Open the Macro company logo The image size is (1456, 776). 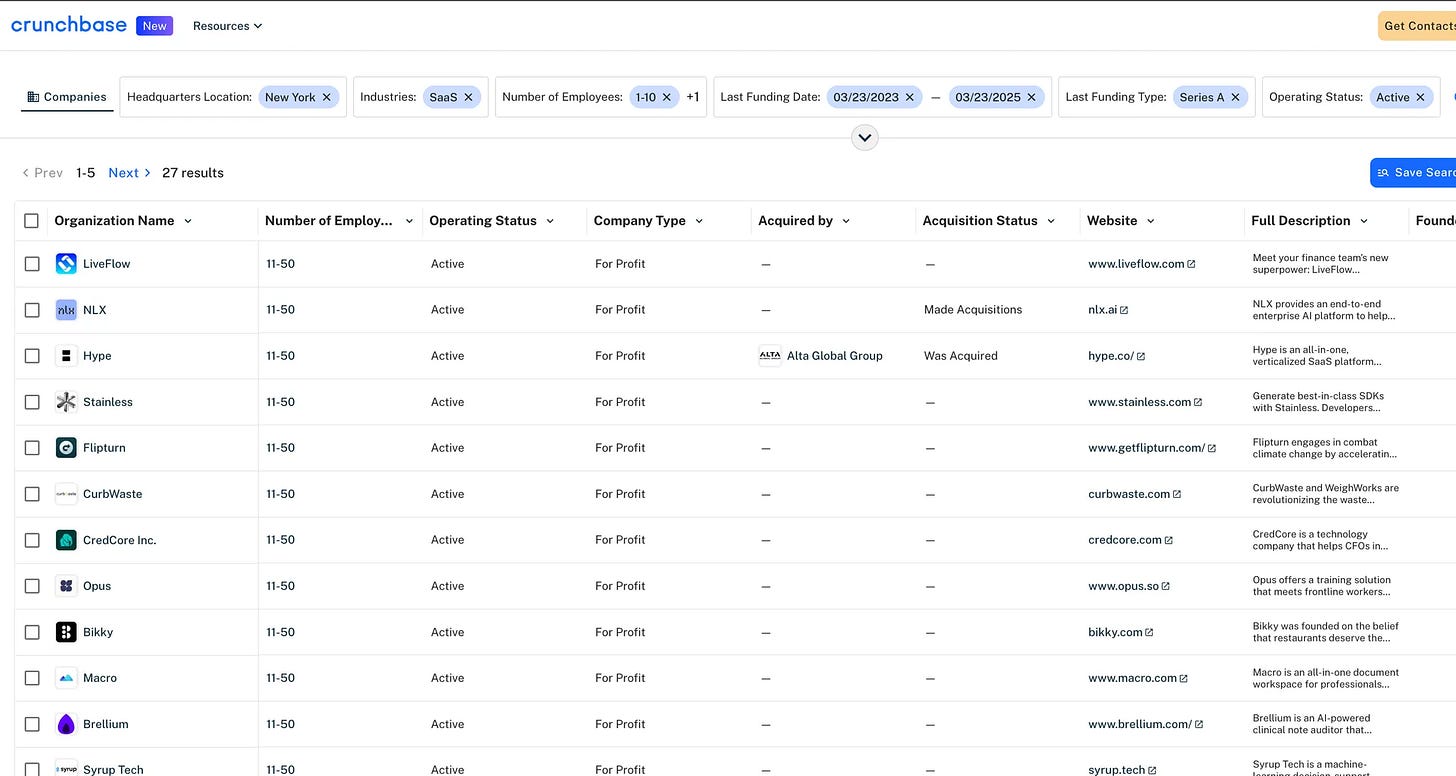click(x=66, y=678)
